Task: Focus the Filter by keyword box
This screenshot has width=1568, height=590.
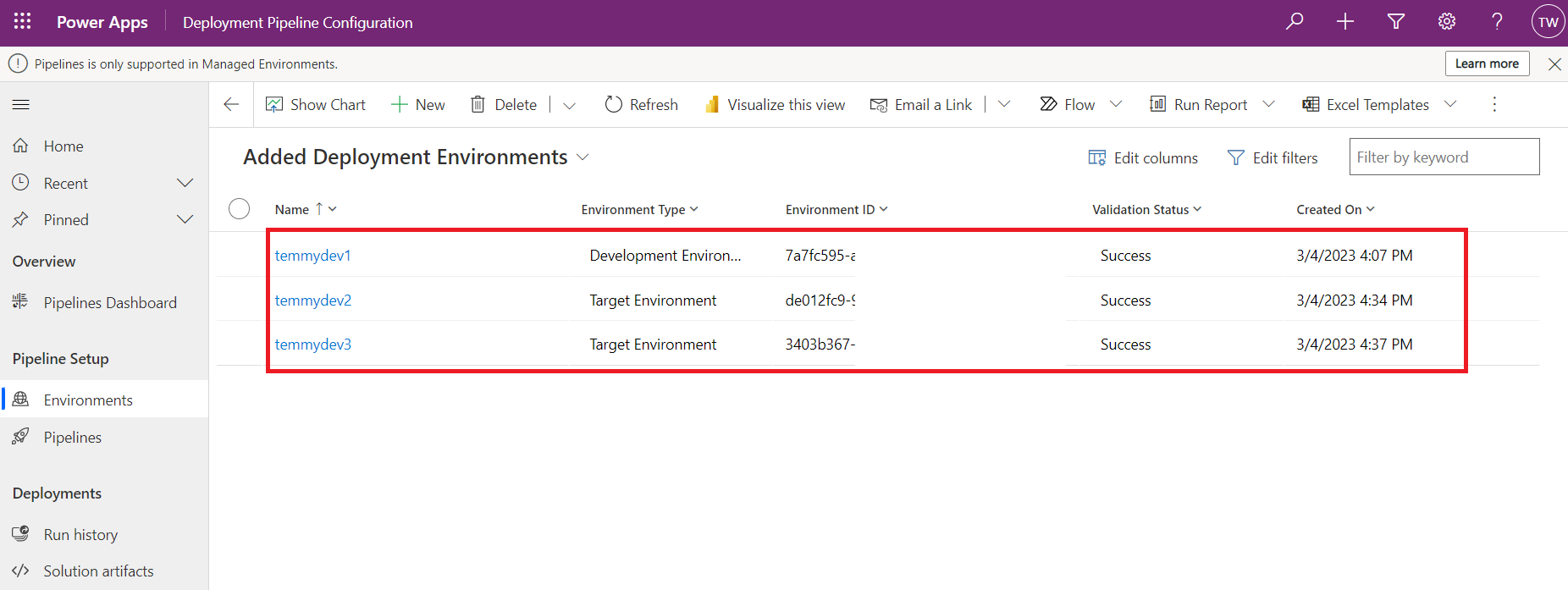Action: [x=1444, y=157]
